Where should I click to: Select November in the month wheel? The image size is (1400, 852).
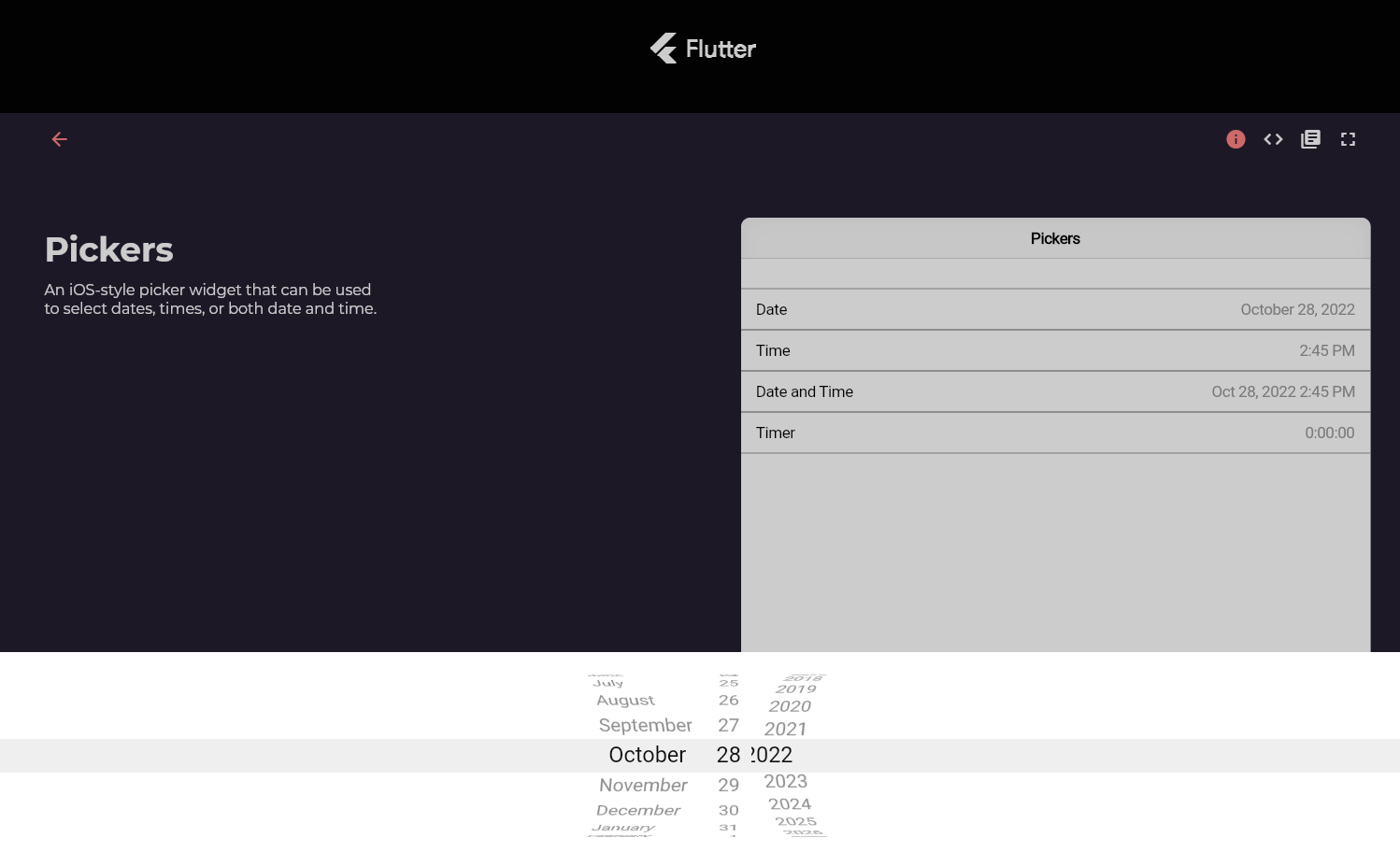[643, 785]
